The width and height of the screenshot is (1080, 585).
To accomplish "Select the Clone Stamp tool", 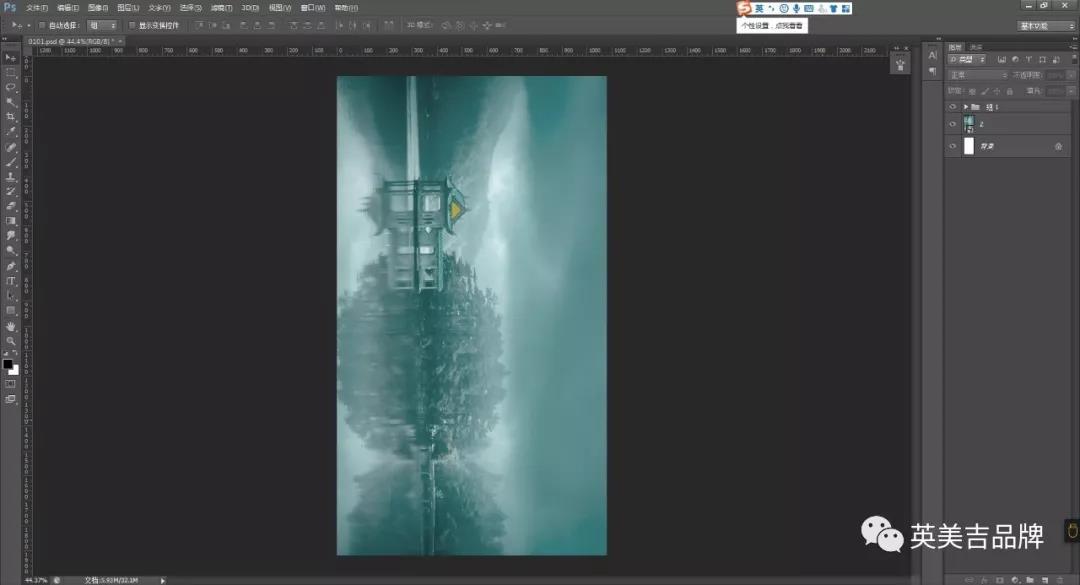I will [10, 177].
